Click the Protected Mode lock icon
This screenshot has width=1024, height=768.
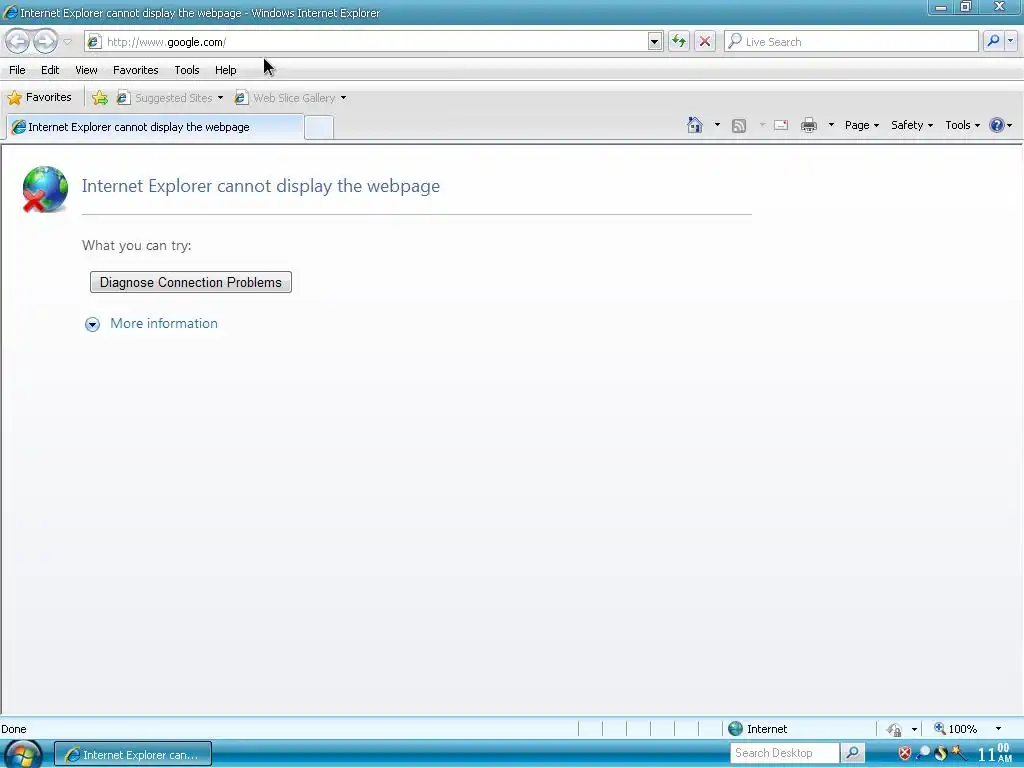coord(894,729)
